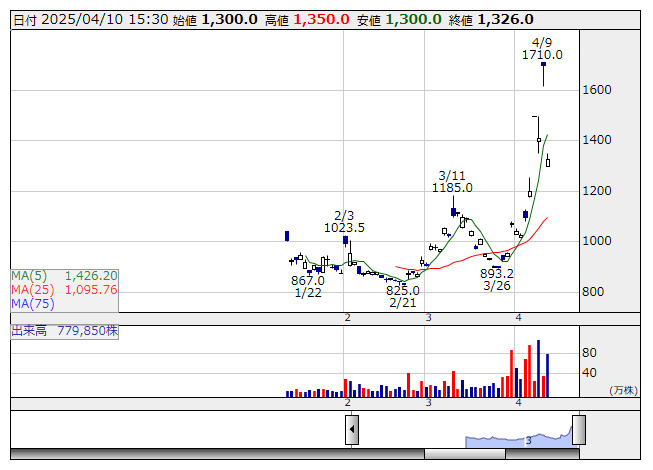653x470 pixels.
Task: Click the 80 volume axis label
Action: [589, 353]
